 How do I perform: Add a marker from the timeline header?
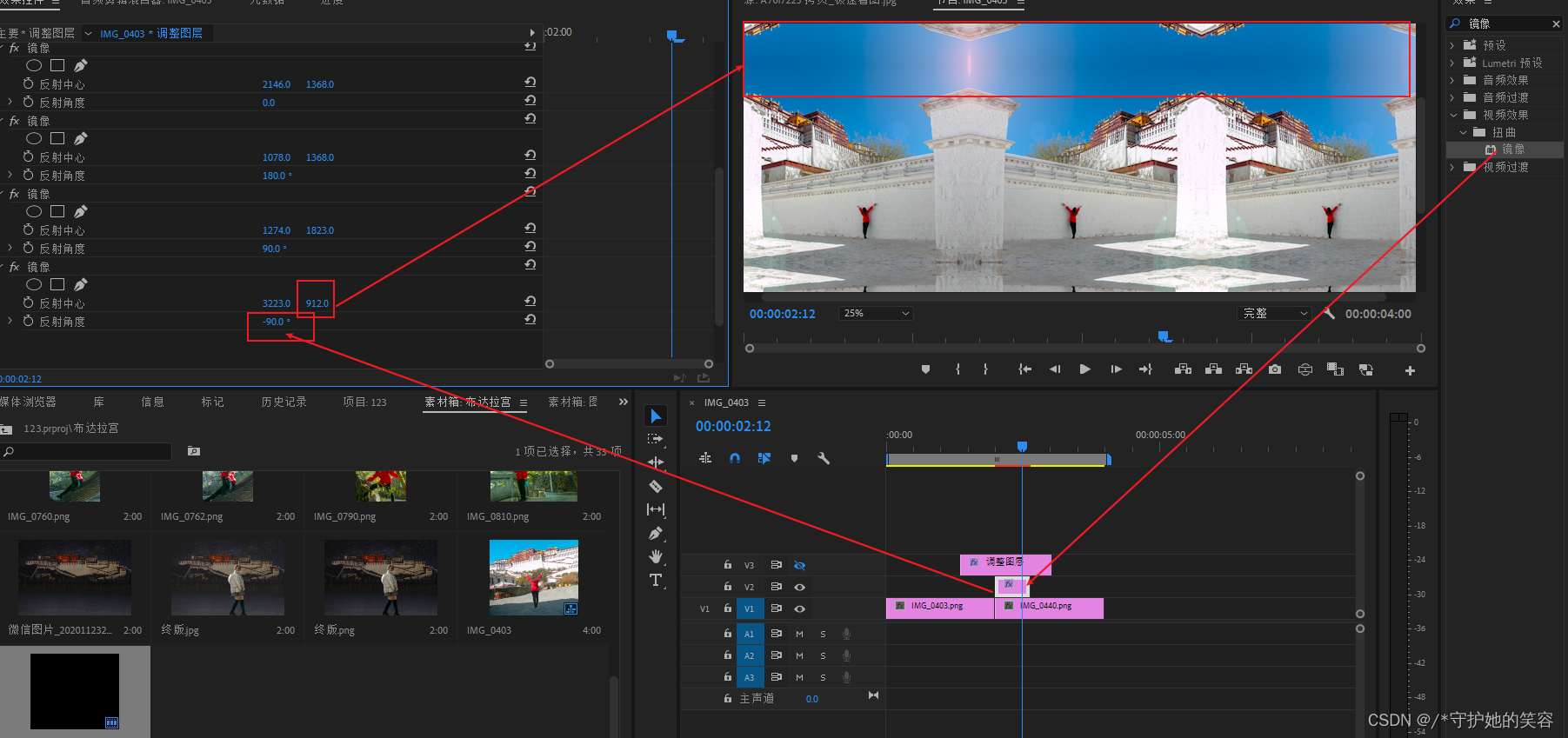(794, 458)
